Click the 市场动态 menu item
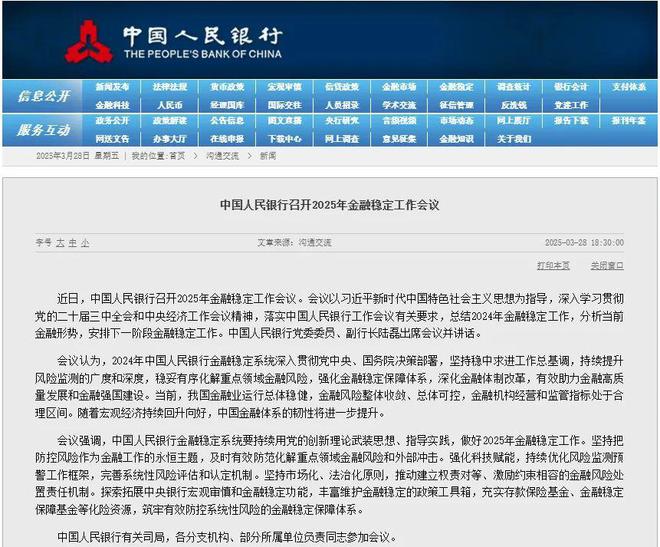This screenshot has width=660, height=547. tap(456, 121)
